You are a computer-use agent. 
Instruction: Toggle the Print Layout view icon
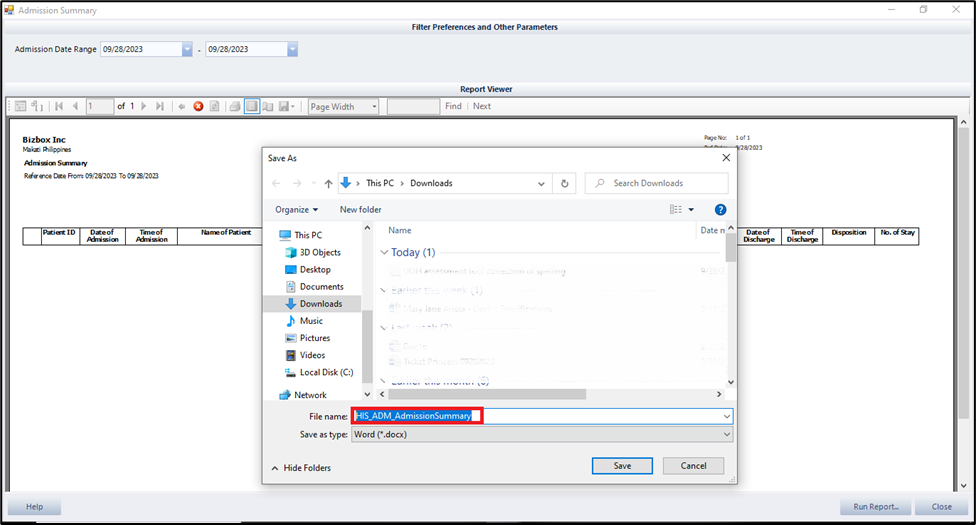click(252, 106)
